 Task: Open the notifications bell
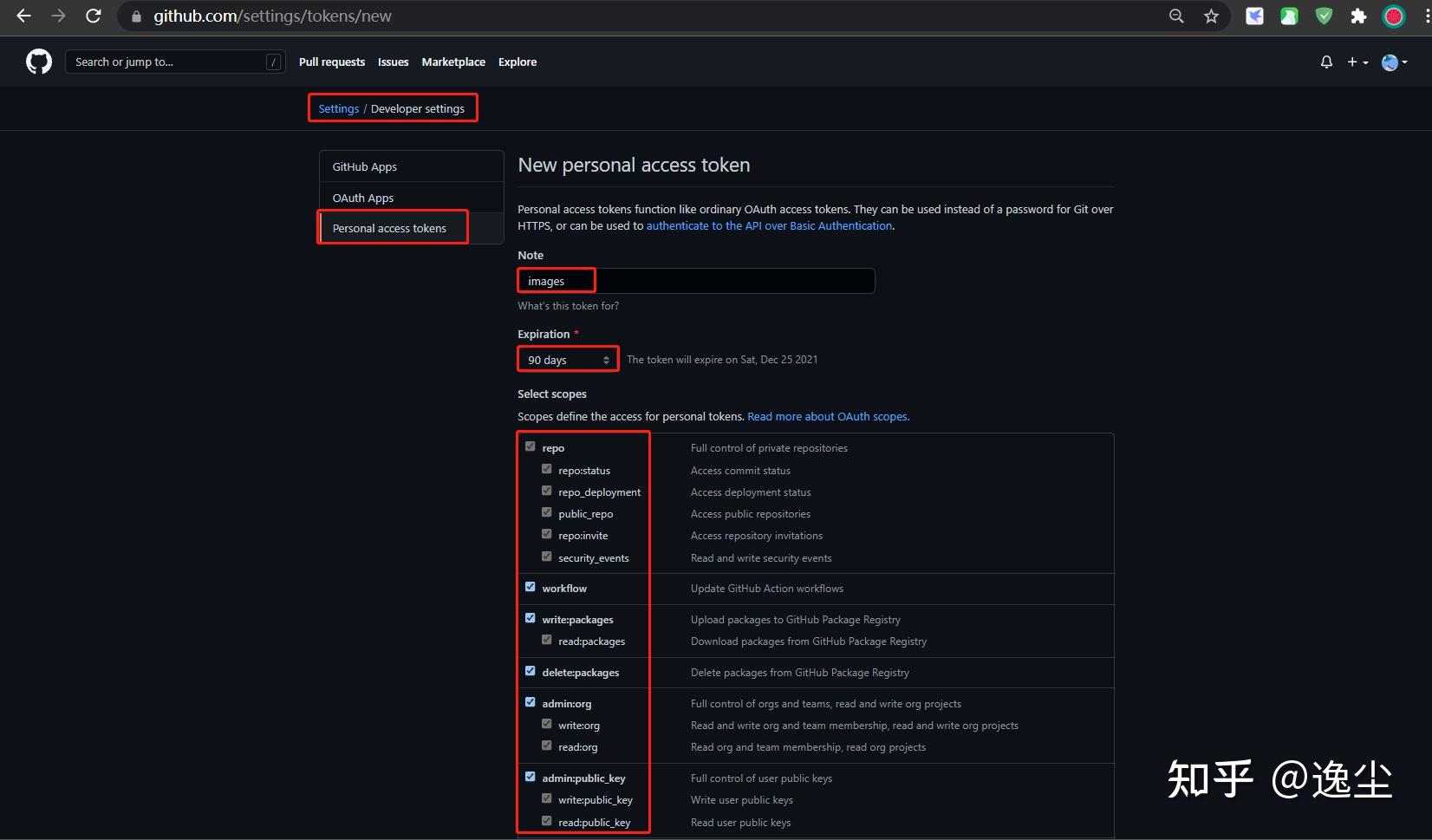(1326, 62)
